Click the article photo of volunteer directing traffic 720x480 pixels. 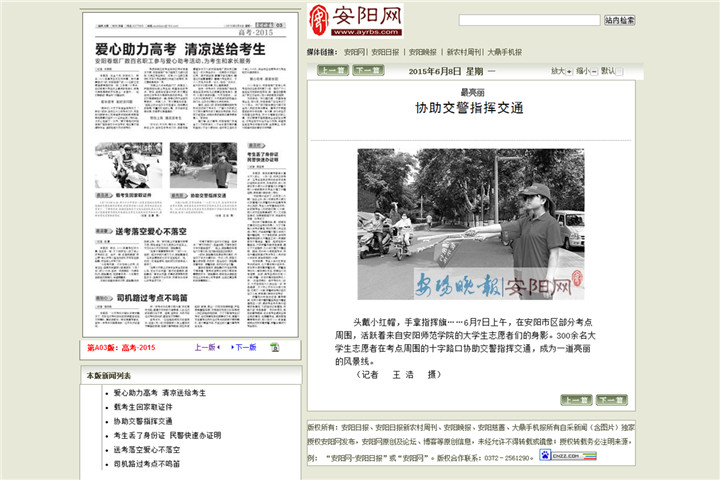point(471,224)
